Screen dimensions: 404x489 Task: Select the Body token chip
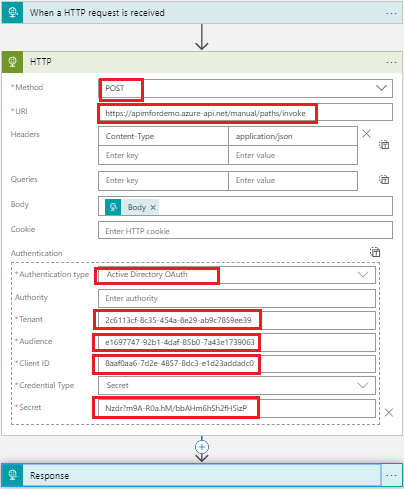click(132, 207)
